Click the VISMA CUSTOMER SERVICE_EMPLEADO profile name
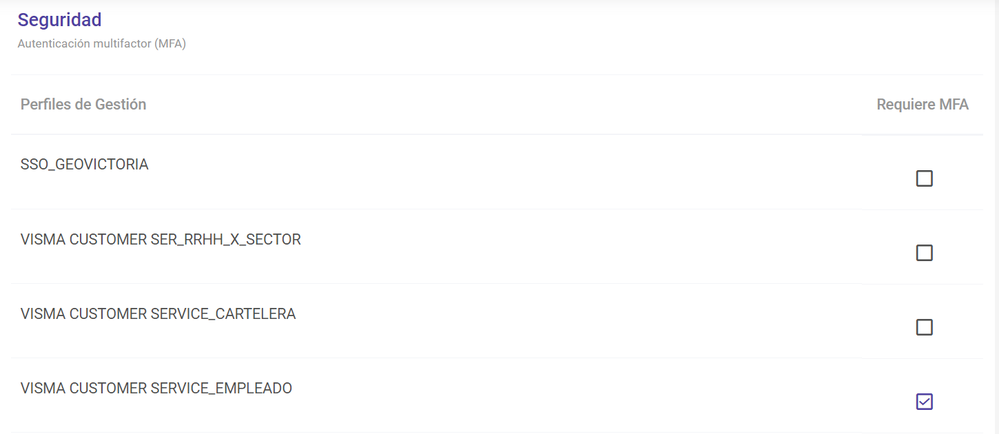The image size is (999, 434). point(156,388)
